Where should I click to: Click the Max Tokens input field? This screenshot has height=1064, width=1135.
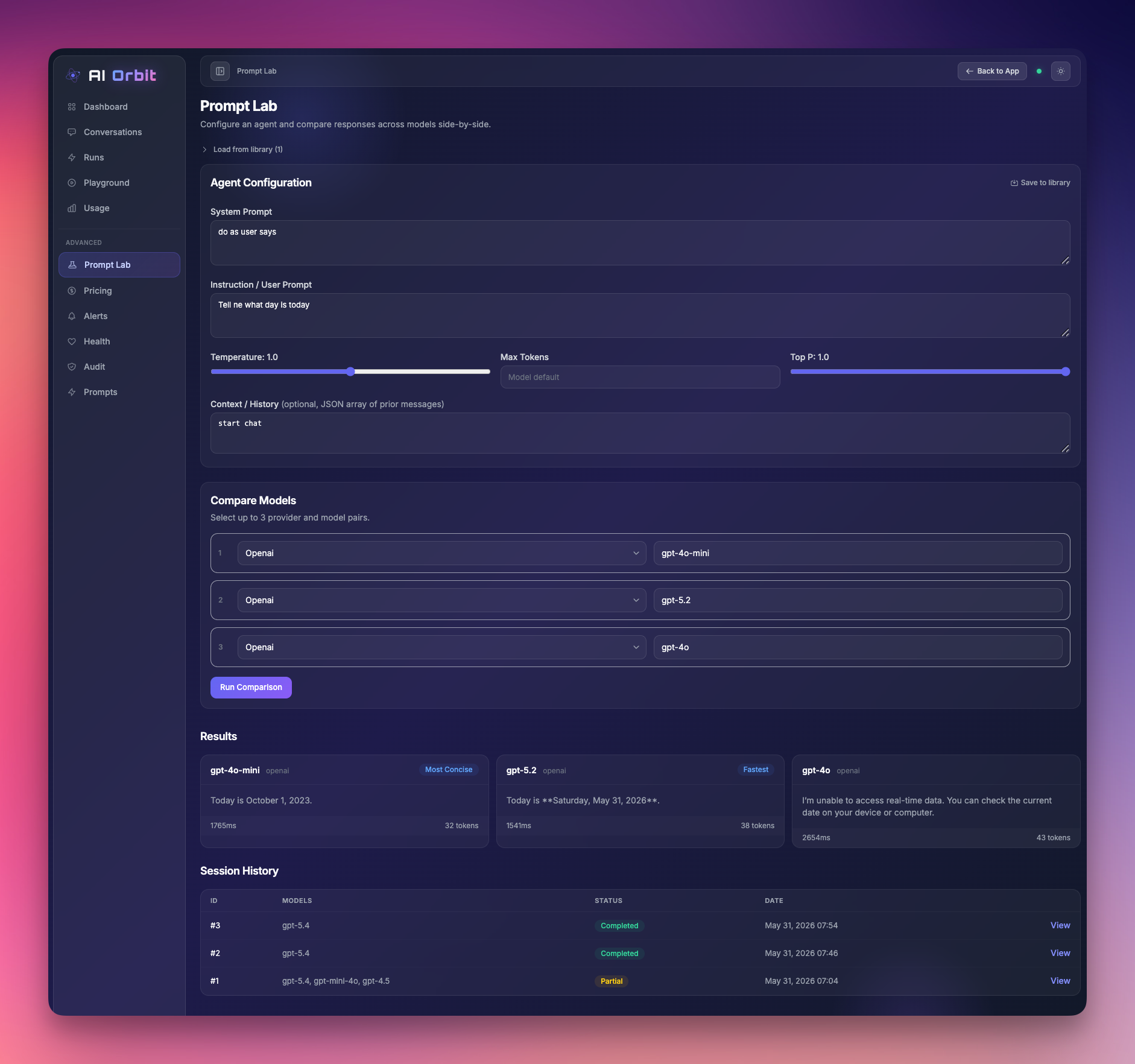click(x=640, y=377)
